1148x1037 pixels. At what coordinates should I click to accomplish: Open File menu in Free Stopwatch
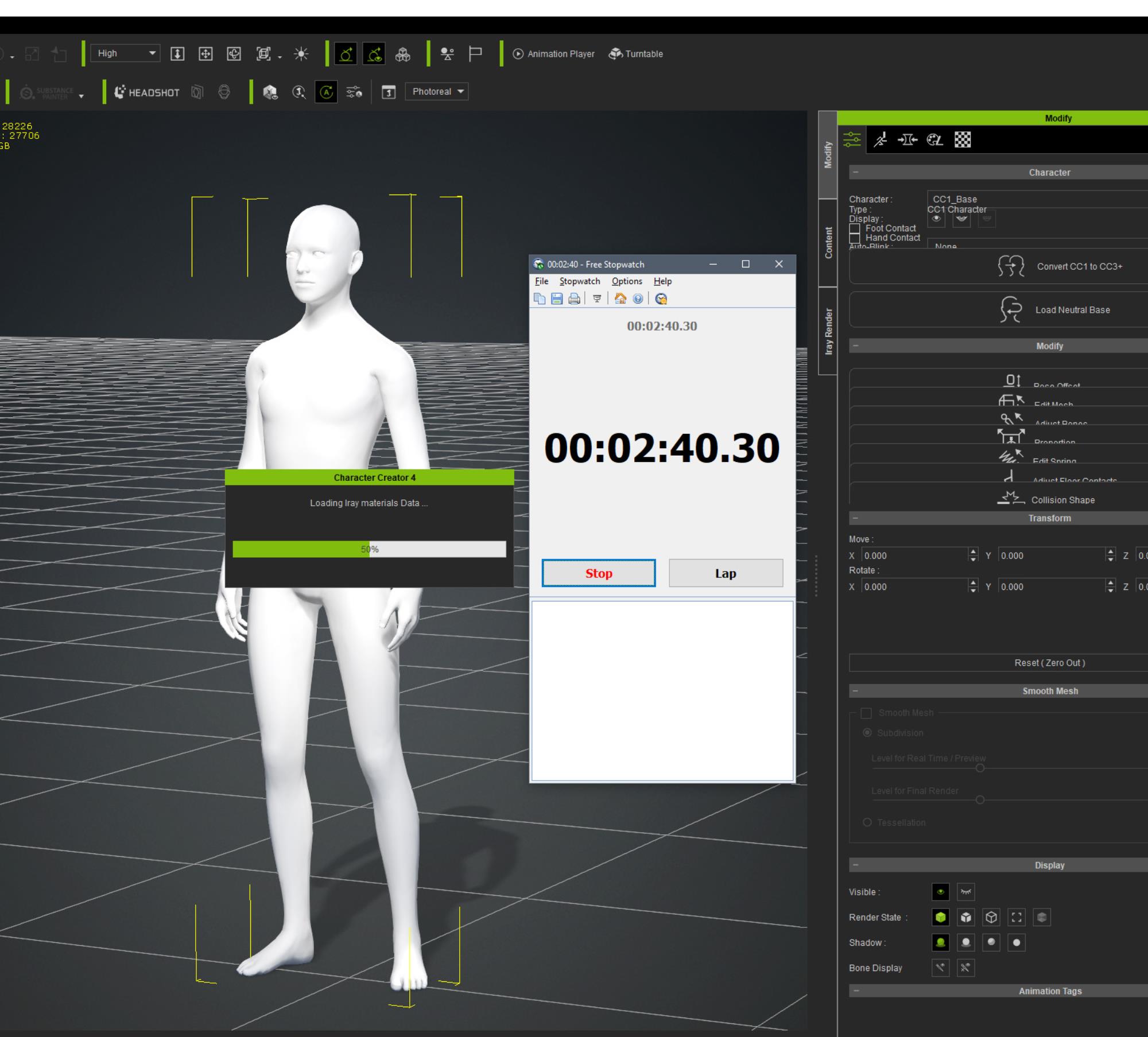(541, 281)
